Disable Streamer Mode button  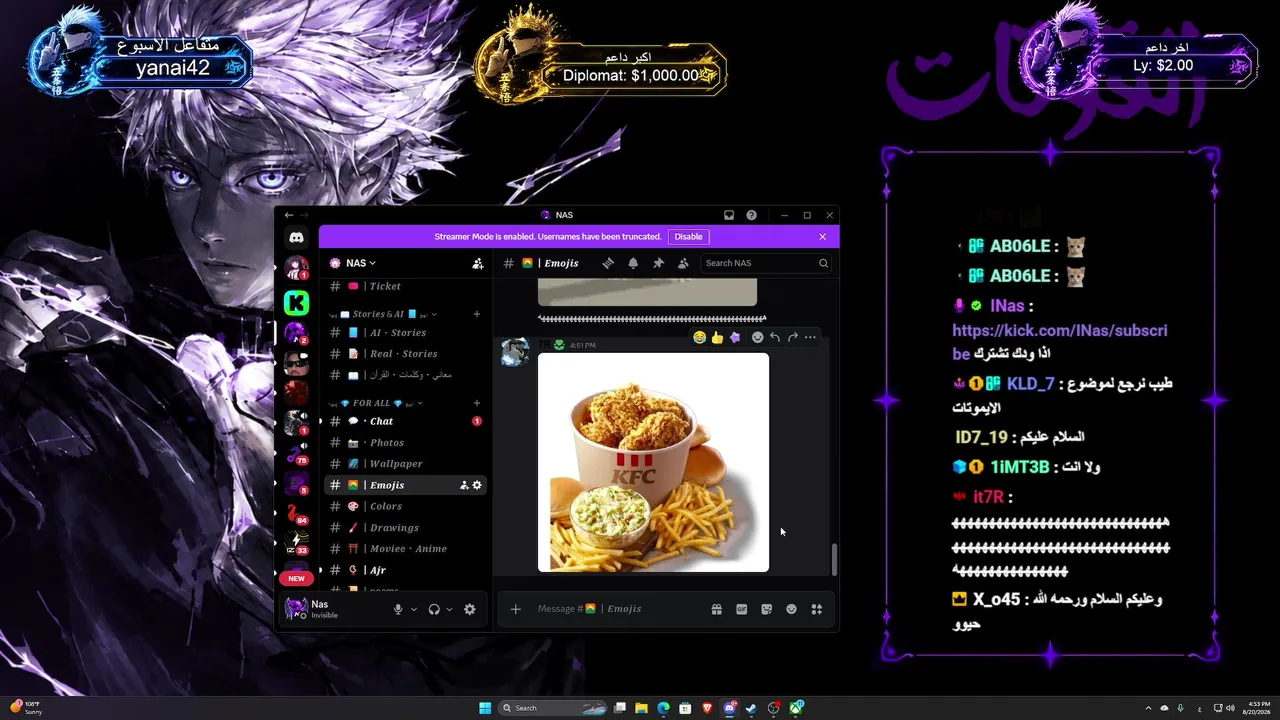[688, 237]
